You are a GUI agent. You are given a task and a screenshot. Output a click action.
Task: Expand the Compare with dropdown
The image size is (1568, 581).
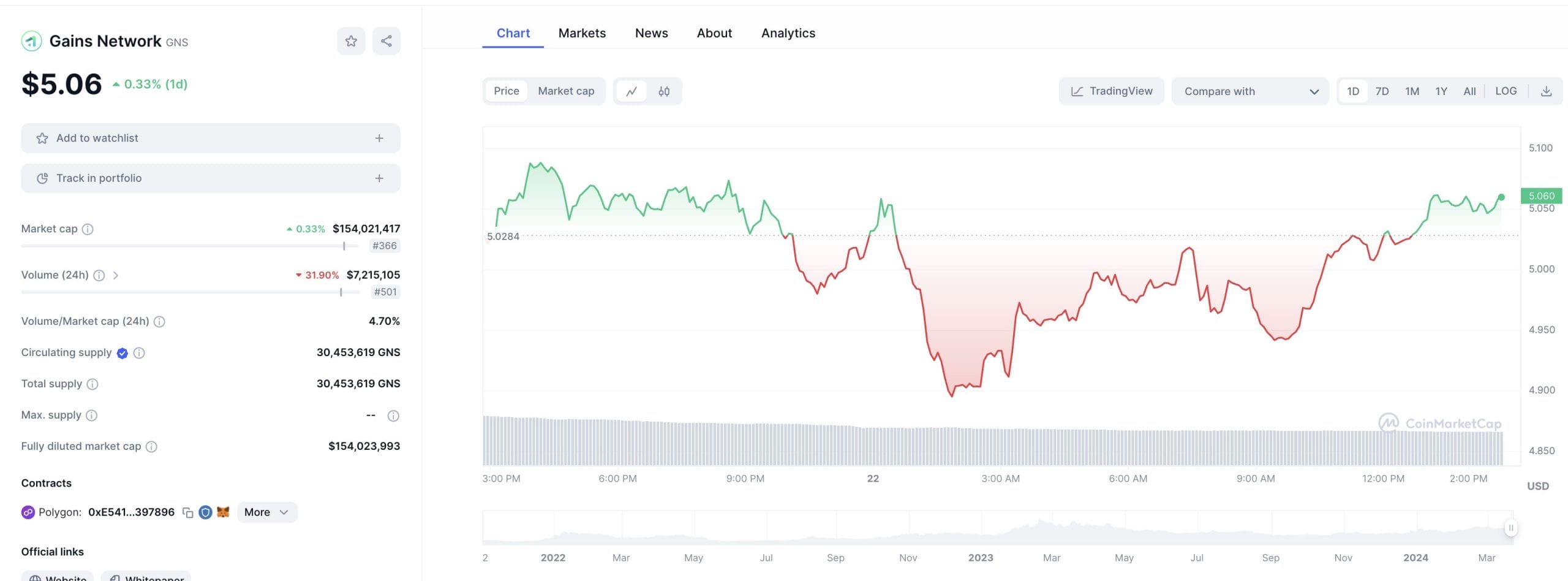click(x=1250, y=91)
